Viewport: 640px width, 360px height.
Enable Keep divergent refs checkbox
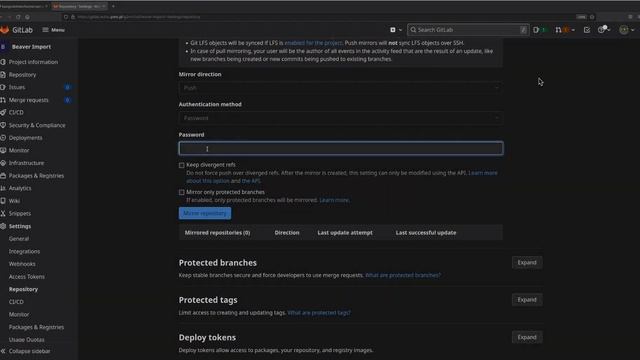[x=182, y=165]
